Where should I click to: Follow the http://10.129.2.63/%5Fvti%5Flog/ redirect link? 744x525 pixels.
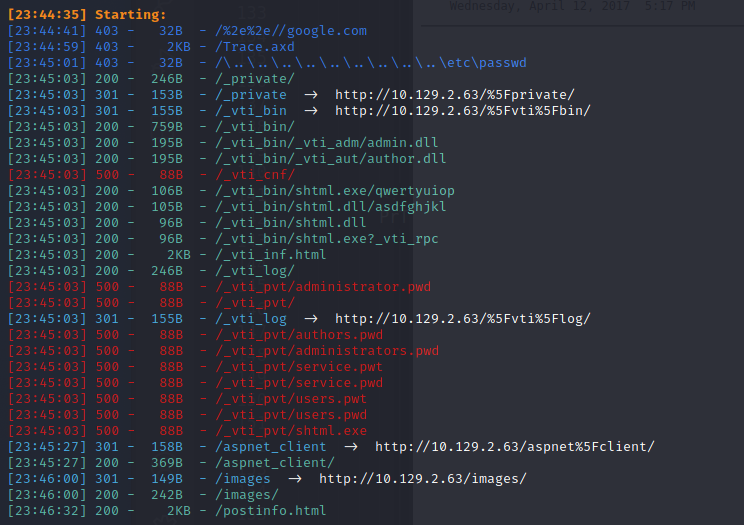(x=463, y=319)
